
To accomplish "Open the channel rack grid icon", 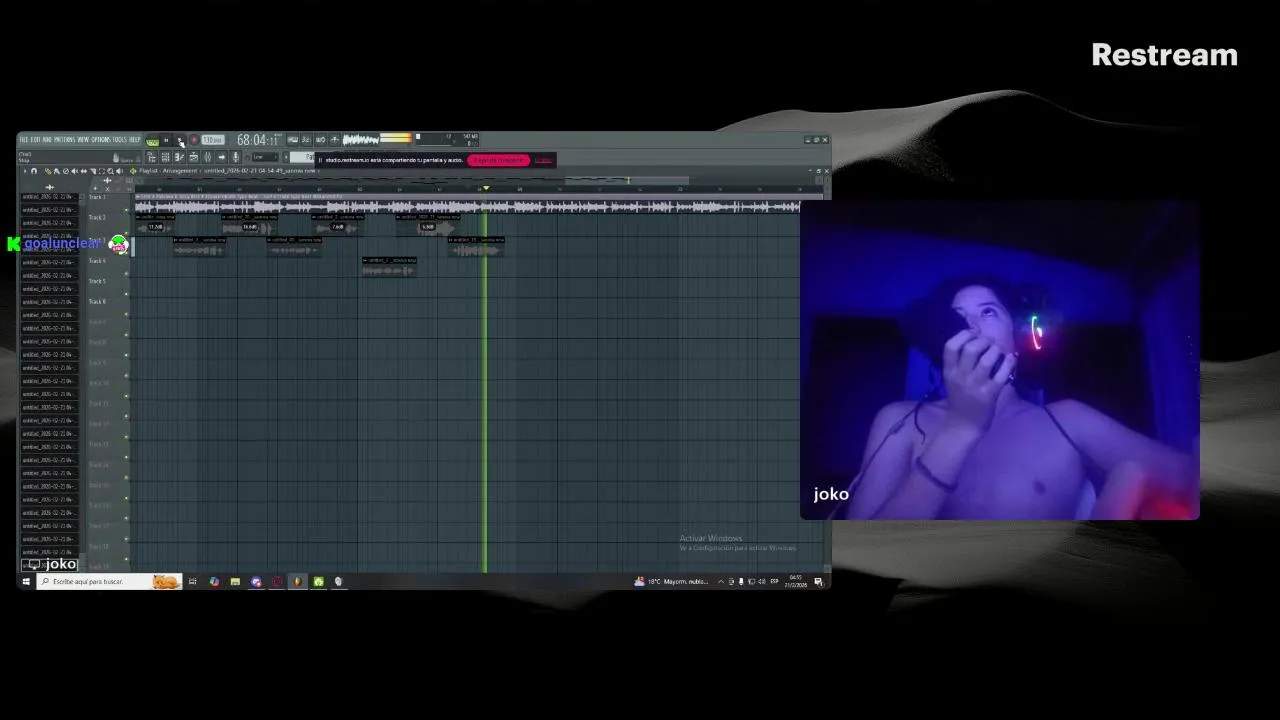I will [165, 157].
